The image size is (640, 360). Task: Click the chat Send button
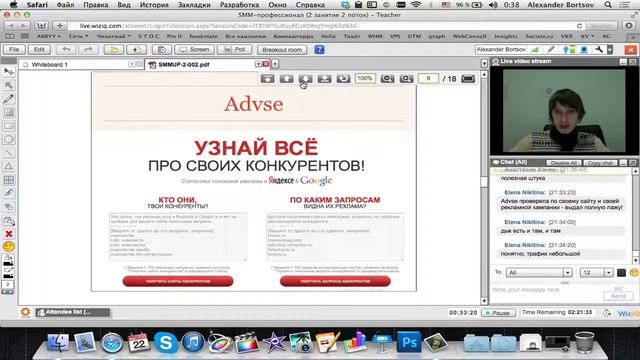(x=618, y=296)
